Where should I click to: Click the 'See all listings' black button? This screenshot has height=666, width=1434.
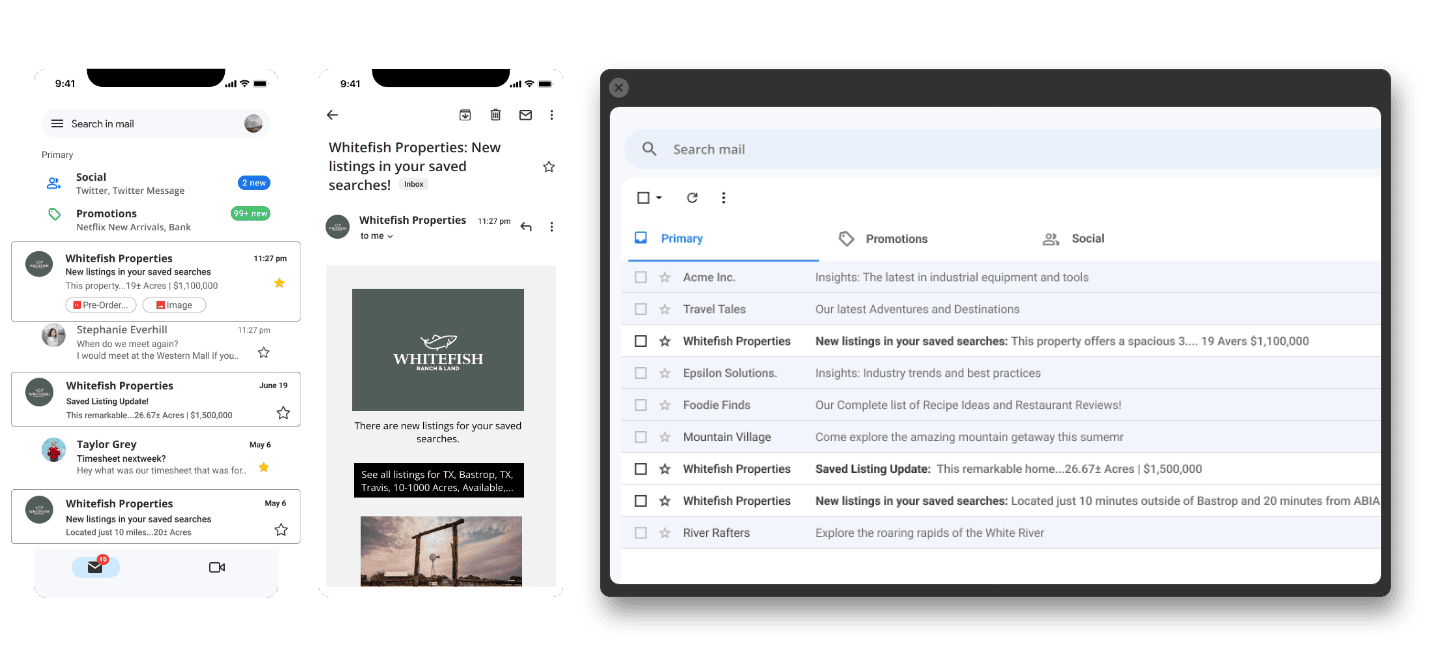coord(438,480)
